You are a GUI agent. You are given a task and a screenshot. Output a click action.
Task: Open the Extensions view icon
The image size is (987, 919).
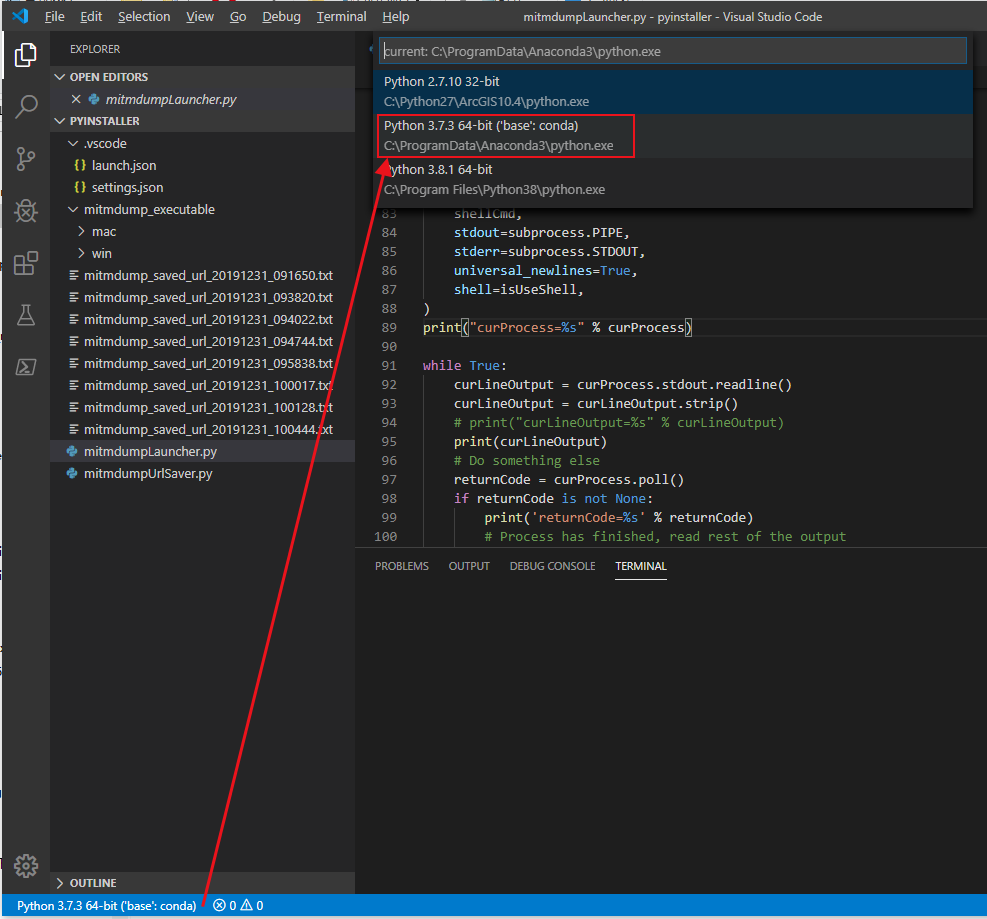[x=26, y=263]
